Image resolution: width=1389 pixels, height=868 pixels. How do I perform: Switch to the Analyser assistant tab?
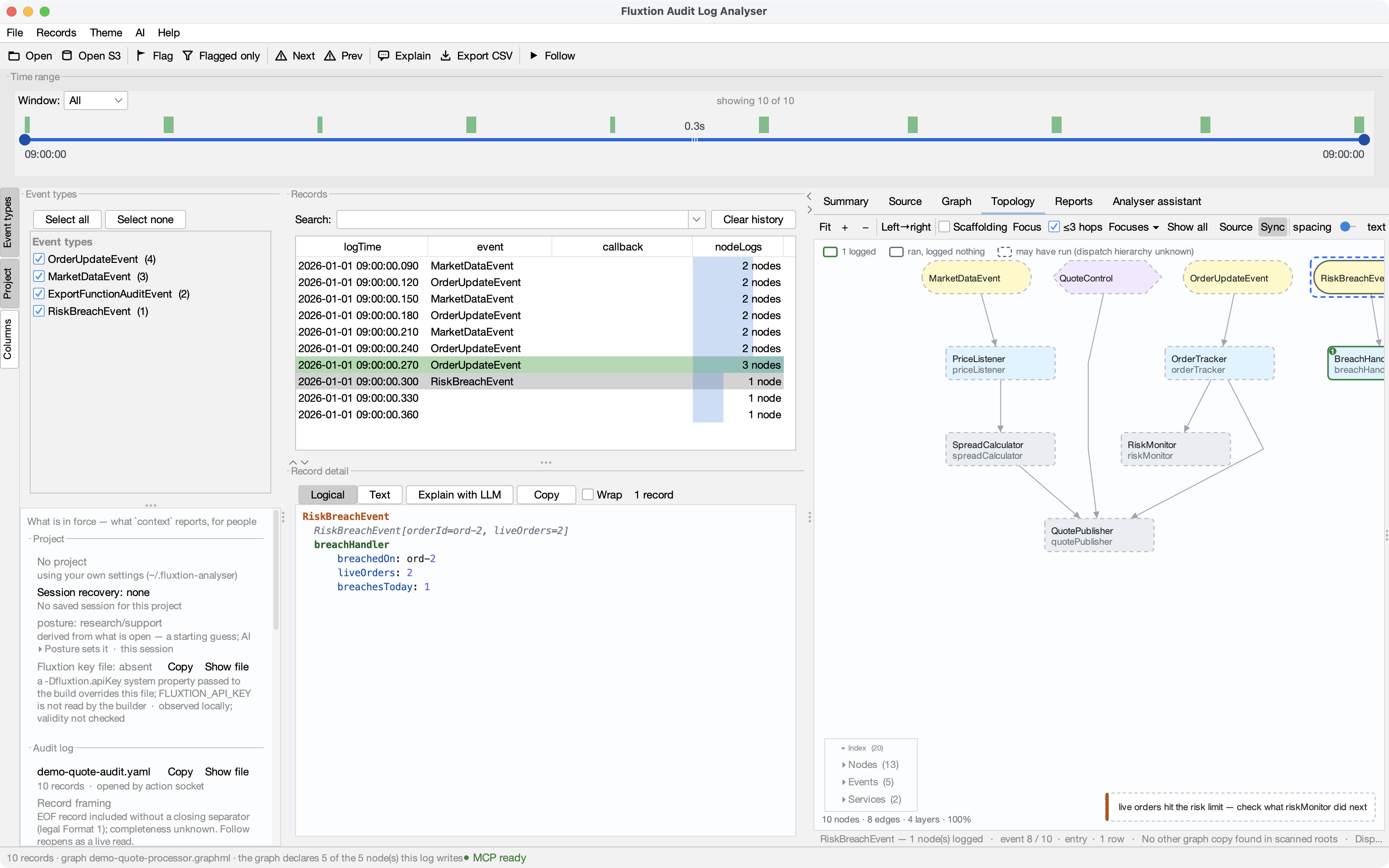(x=1157, y=202)
